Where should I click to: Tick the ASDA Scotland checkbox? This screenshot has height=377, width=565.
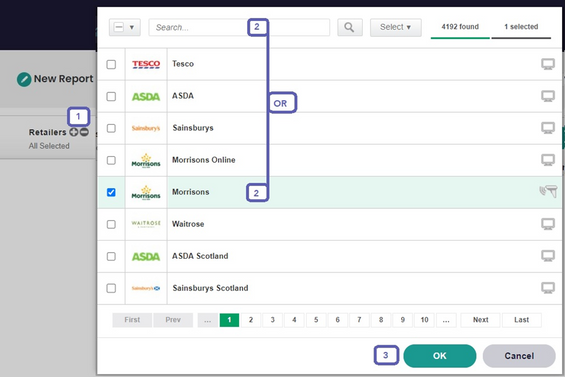[x=111, y=256]
